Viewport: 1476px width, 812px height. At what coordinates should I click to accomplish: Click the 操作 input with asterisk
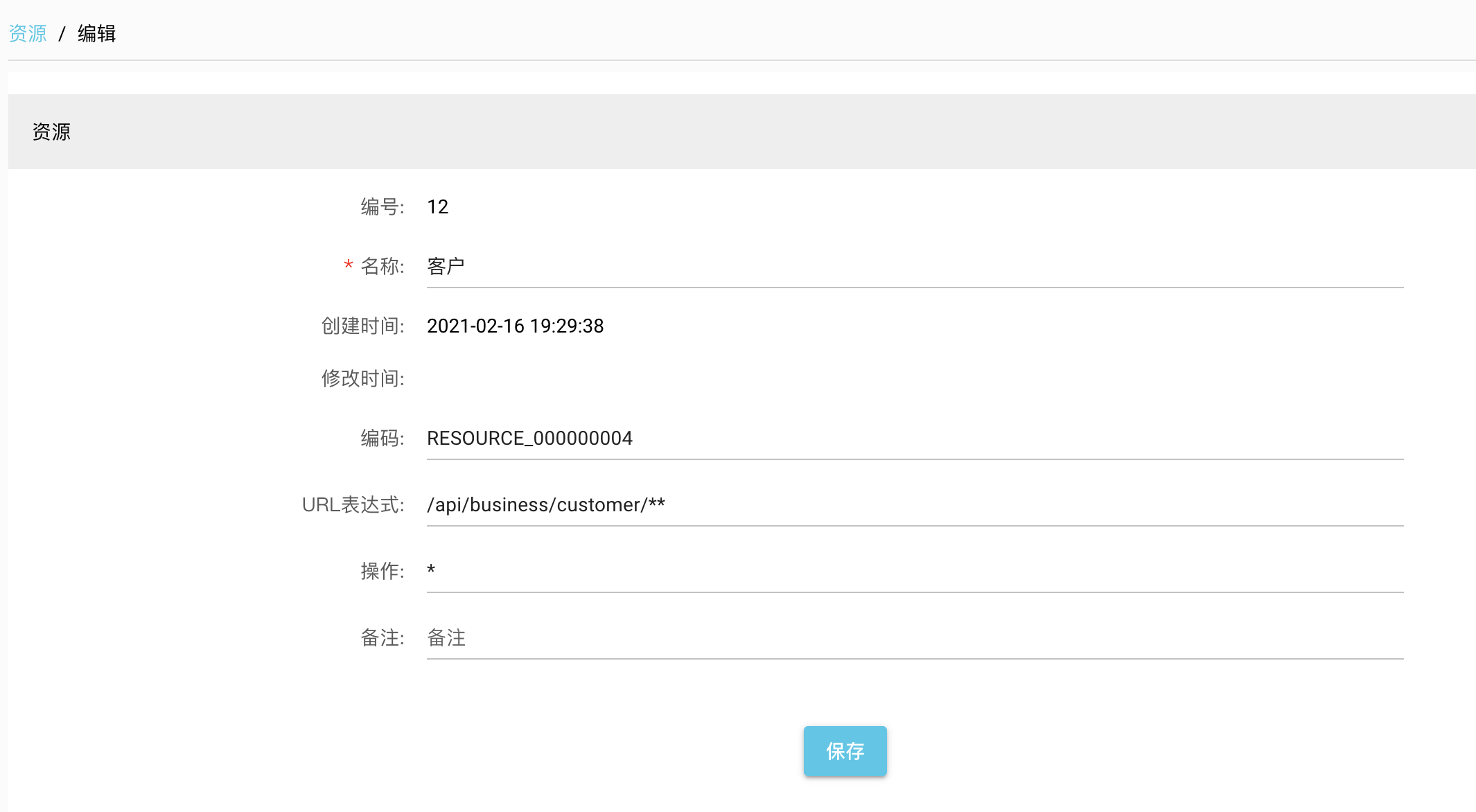click(x=915, y=572)
